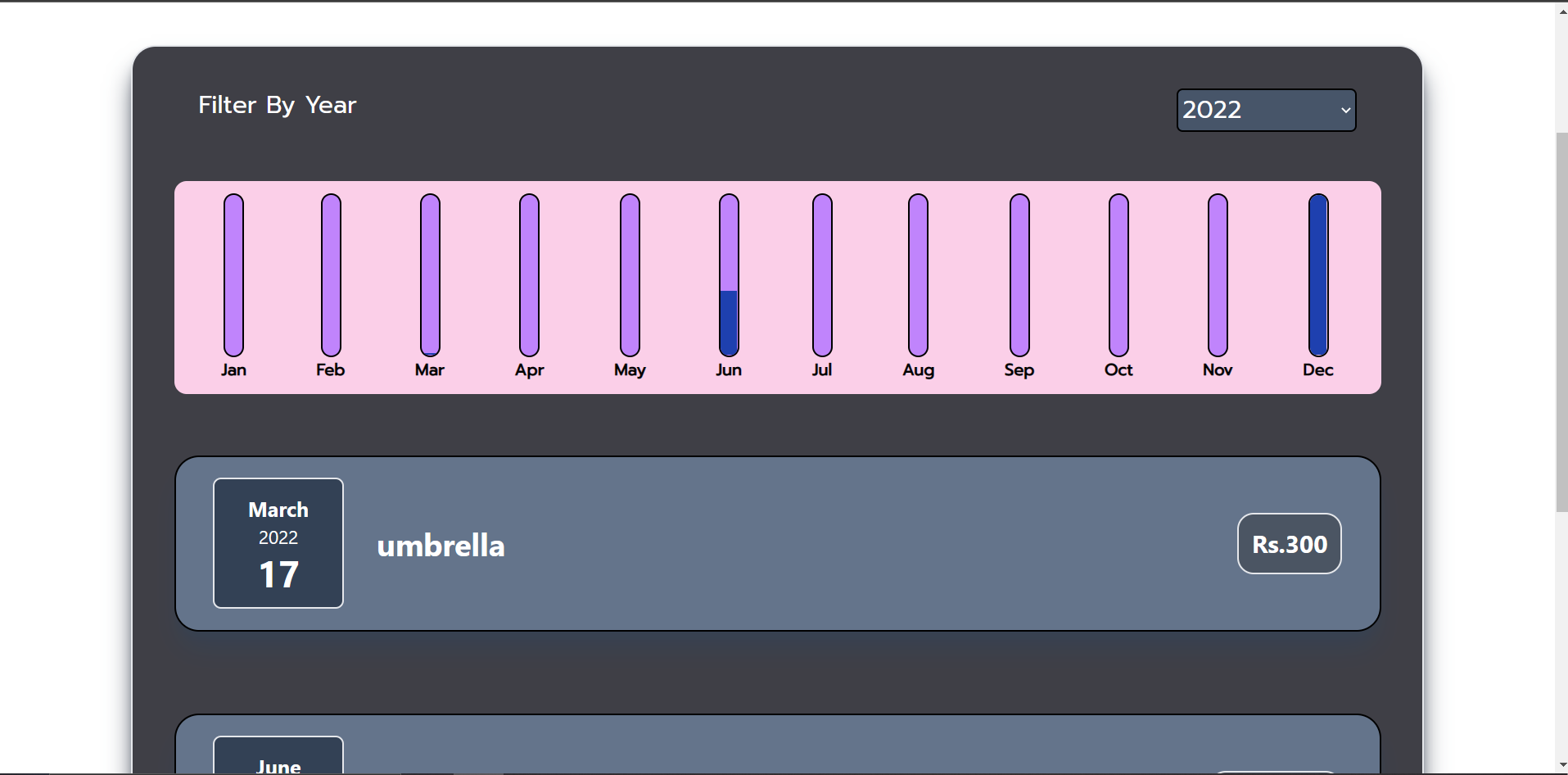Screen dimensions: 1568x775
Task: Click the scrollbar down arrow
Action: coord(1560,766)
